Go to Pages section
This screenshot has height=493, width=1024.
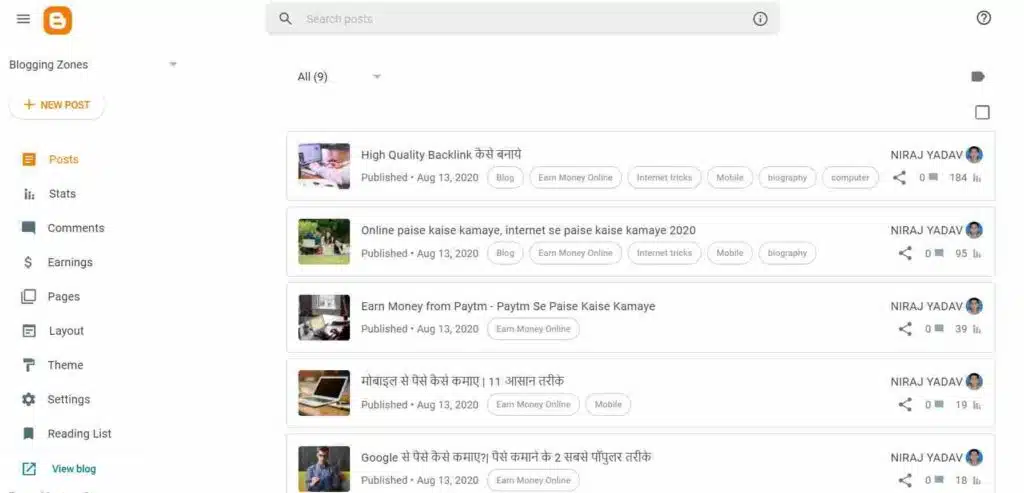63,296
